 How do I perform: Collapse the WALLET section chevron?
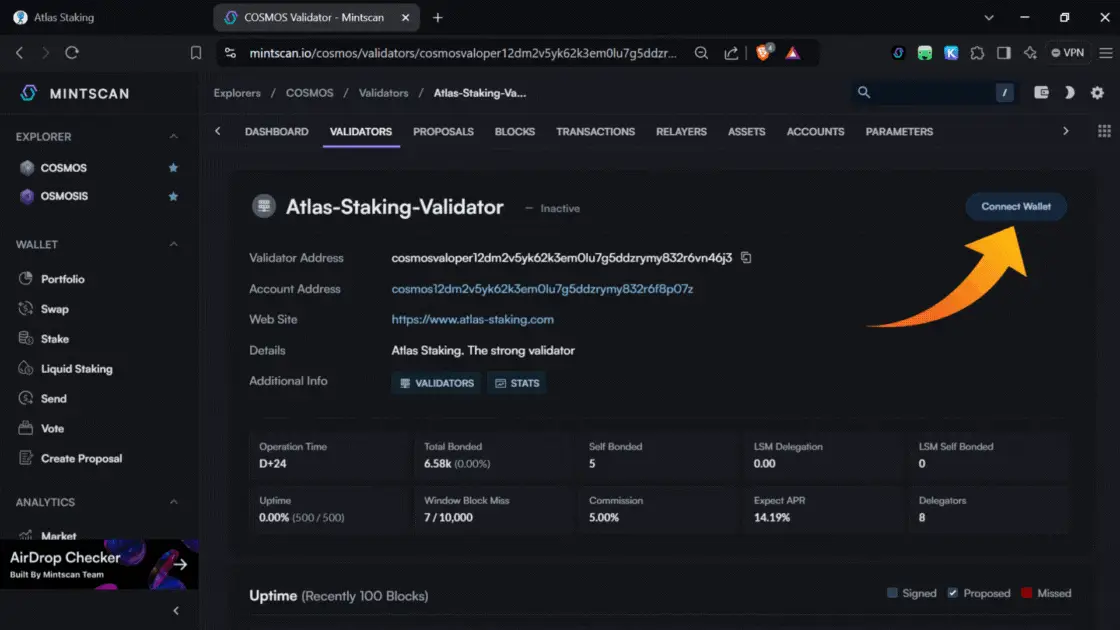pos(173,245)
